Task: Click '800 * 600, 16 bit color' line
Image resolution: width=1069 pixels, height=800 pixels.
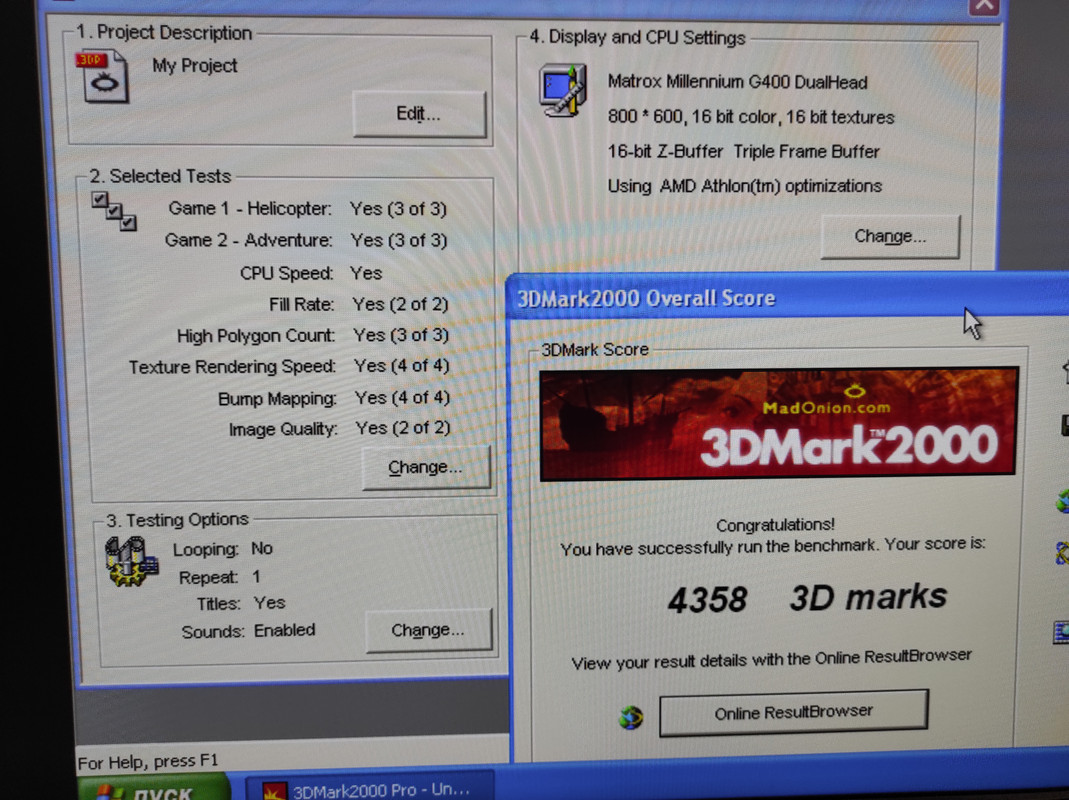Action: [751, 117]
